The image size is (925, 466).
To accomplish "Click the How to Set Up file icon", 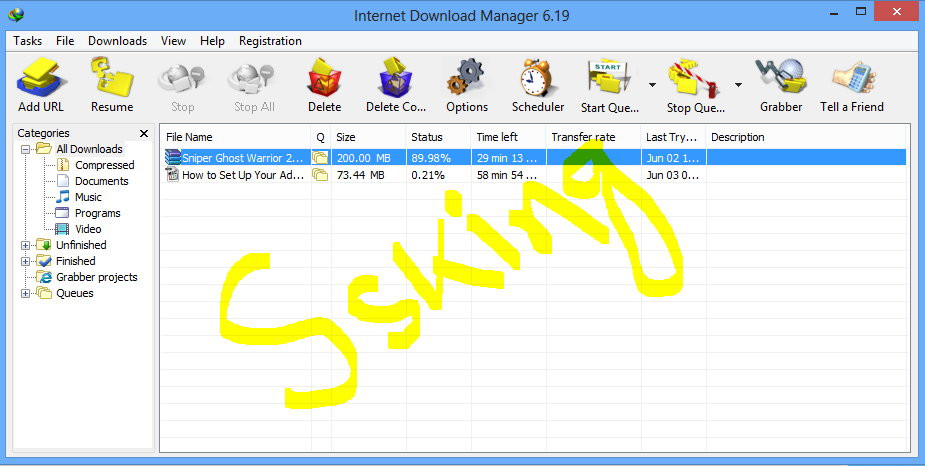I will pos(173,174).
